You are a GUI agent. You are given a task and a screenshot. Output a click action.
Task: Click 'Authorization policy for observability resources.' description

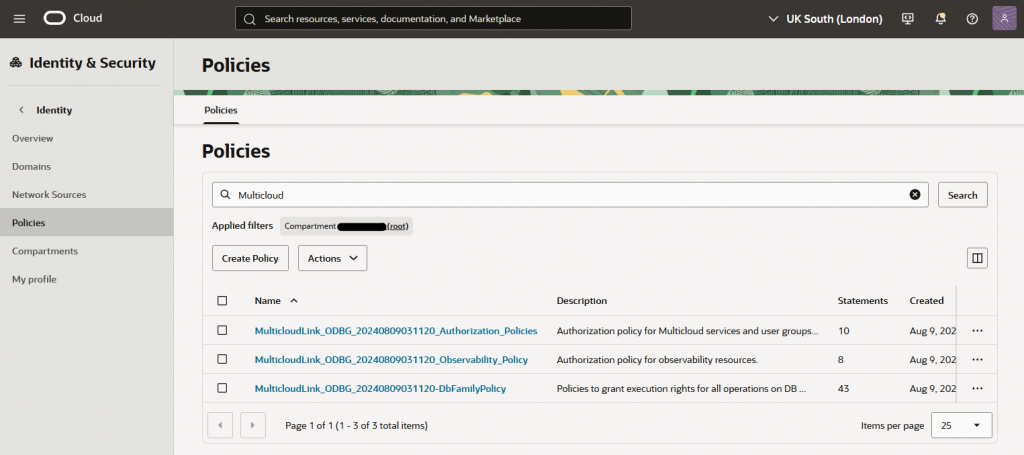(x=657, y=360)
